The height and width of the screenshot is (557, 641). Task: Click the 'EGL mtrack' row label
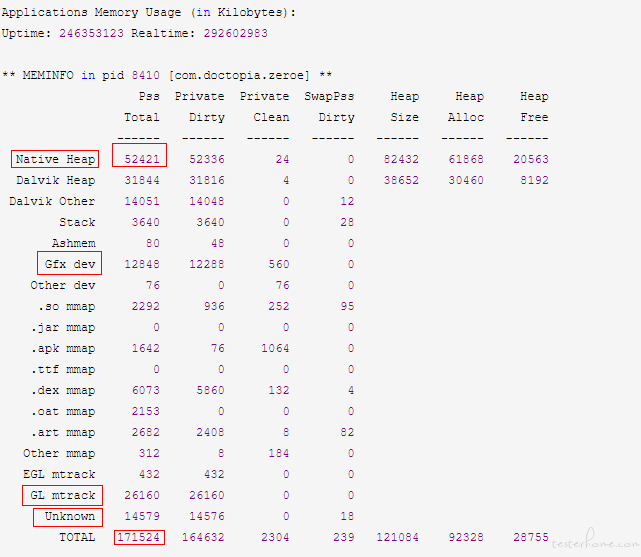(x=59, y=475)
